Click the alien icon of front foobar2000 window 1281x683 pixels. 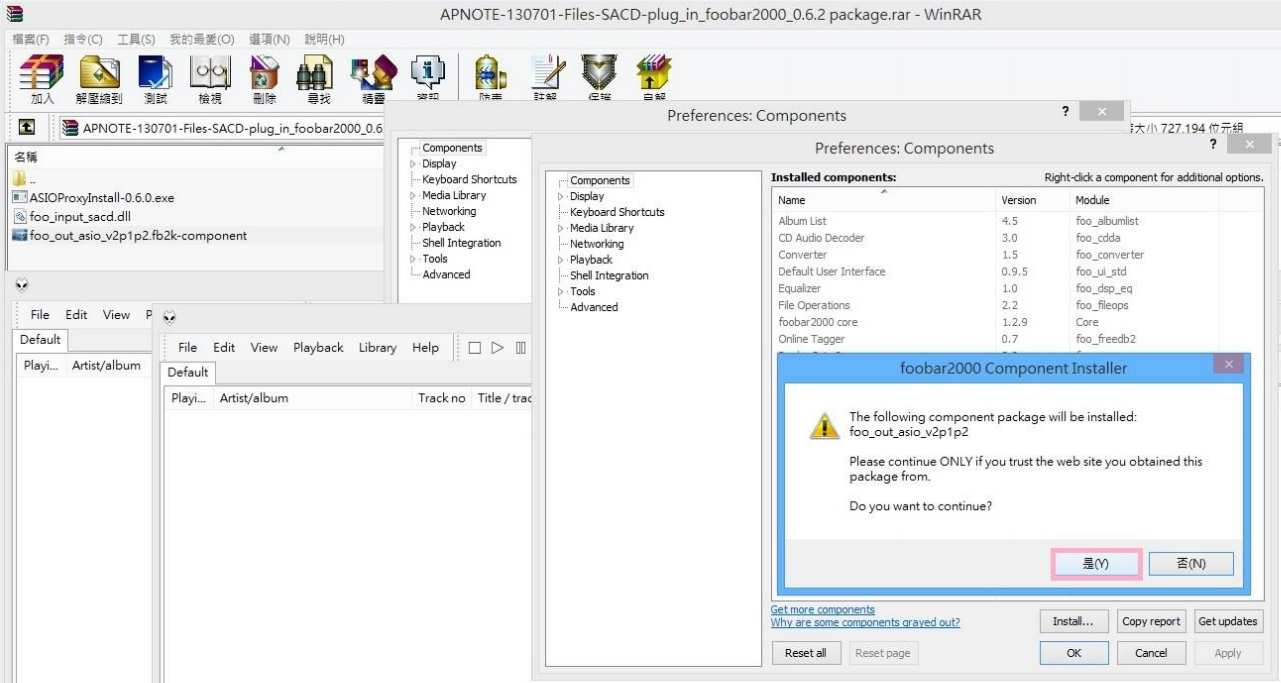[x=170, y=317]
